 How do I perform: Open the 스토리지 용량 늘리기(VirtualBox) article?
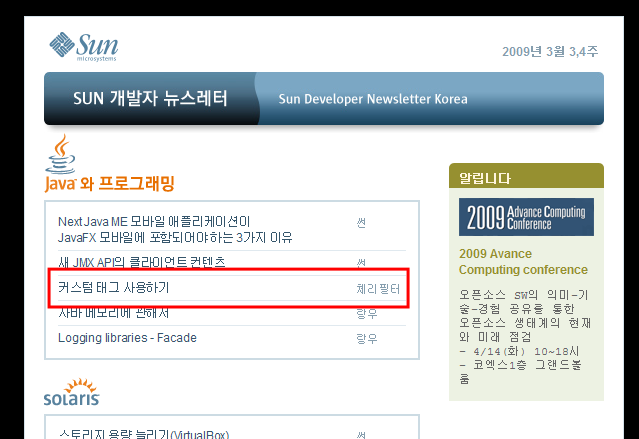(143, 434)
